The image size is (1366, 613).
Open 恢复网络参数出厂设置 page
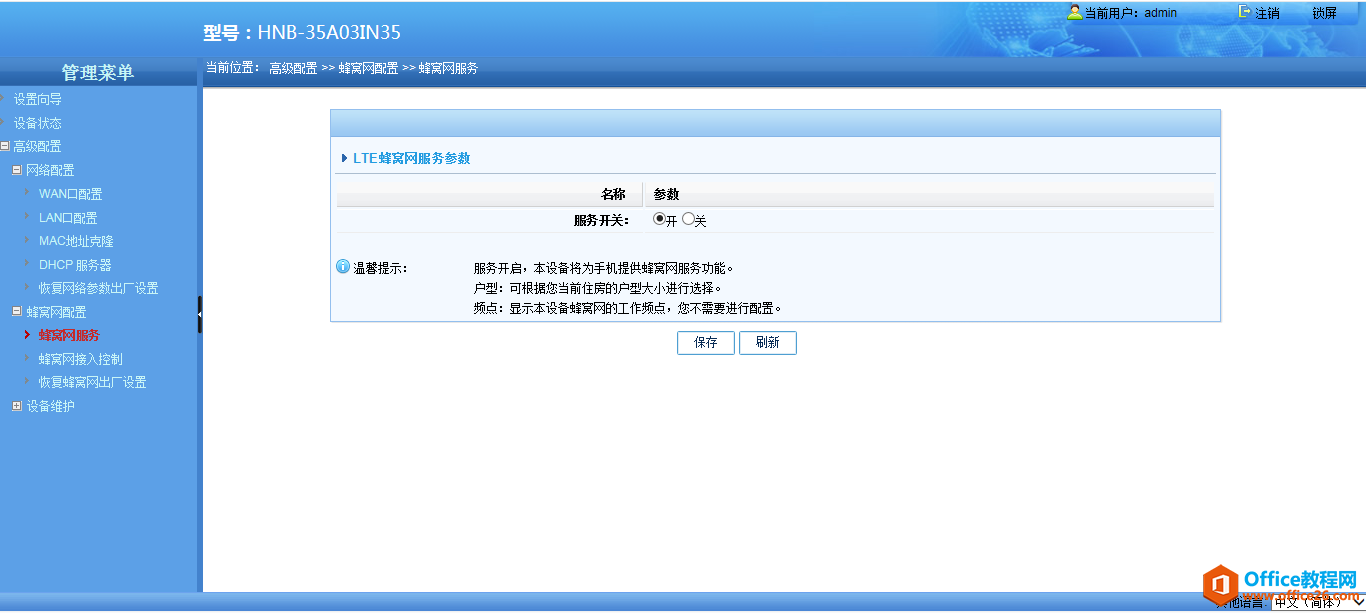coord(98,288)
